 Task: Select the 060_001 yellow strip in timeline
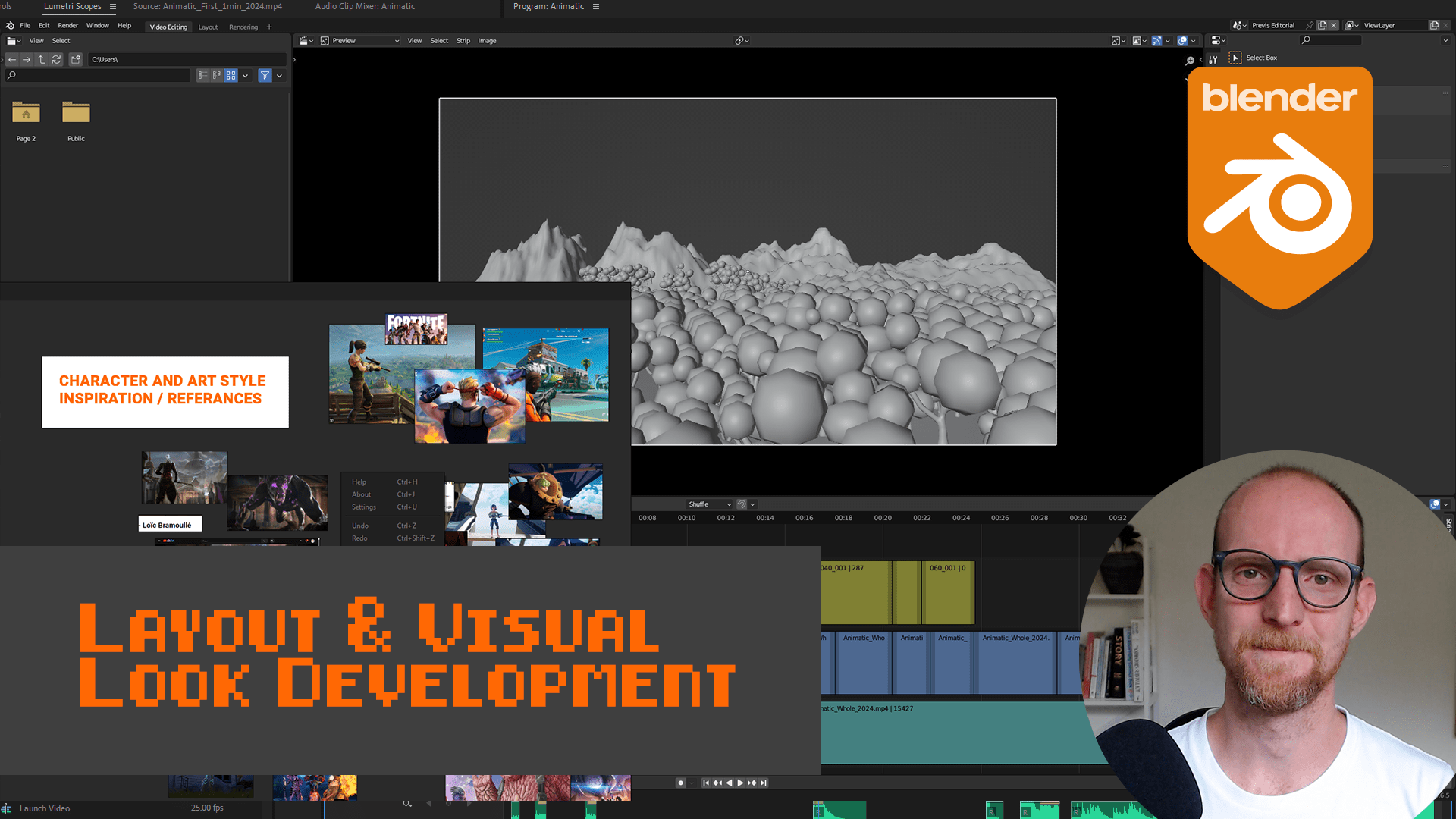(947, 593)
